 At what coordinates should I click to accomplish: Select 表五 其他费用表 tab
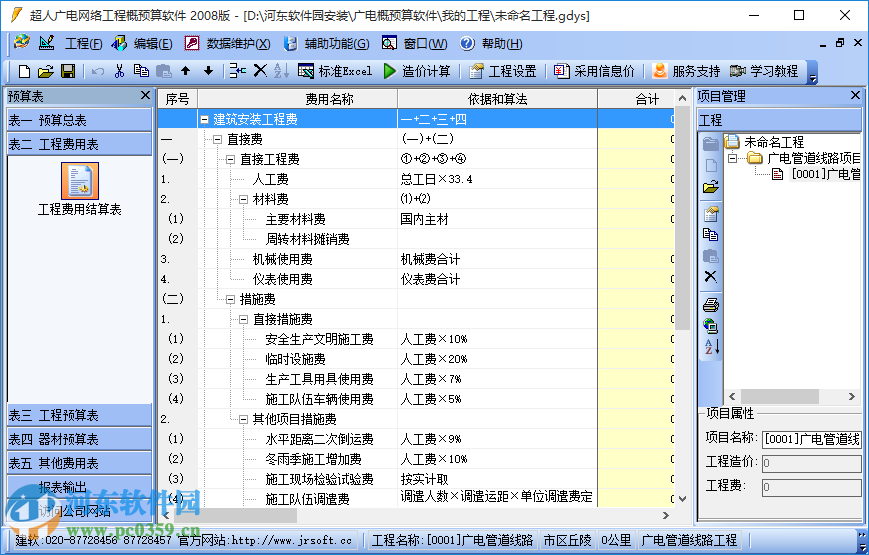79,463
